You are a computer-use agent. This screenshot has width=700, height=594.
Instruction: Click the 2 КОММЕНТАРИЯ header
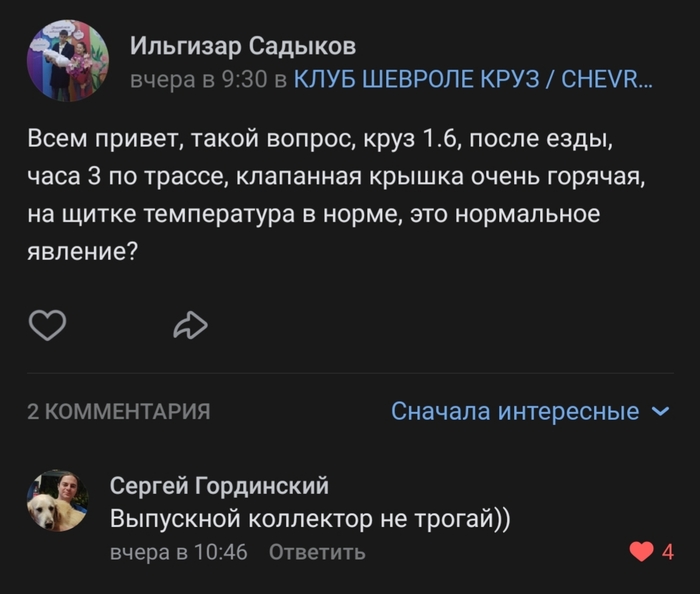point(118,411)
